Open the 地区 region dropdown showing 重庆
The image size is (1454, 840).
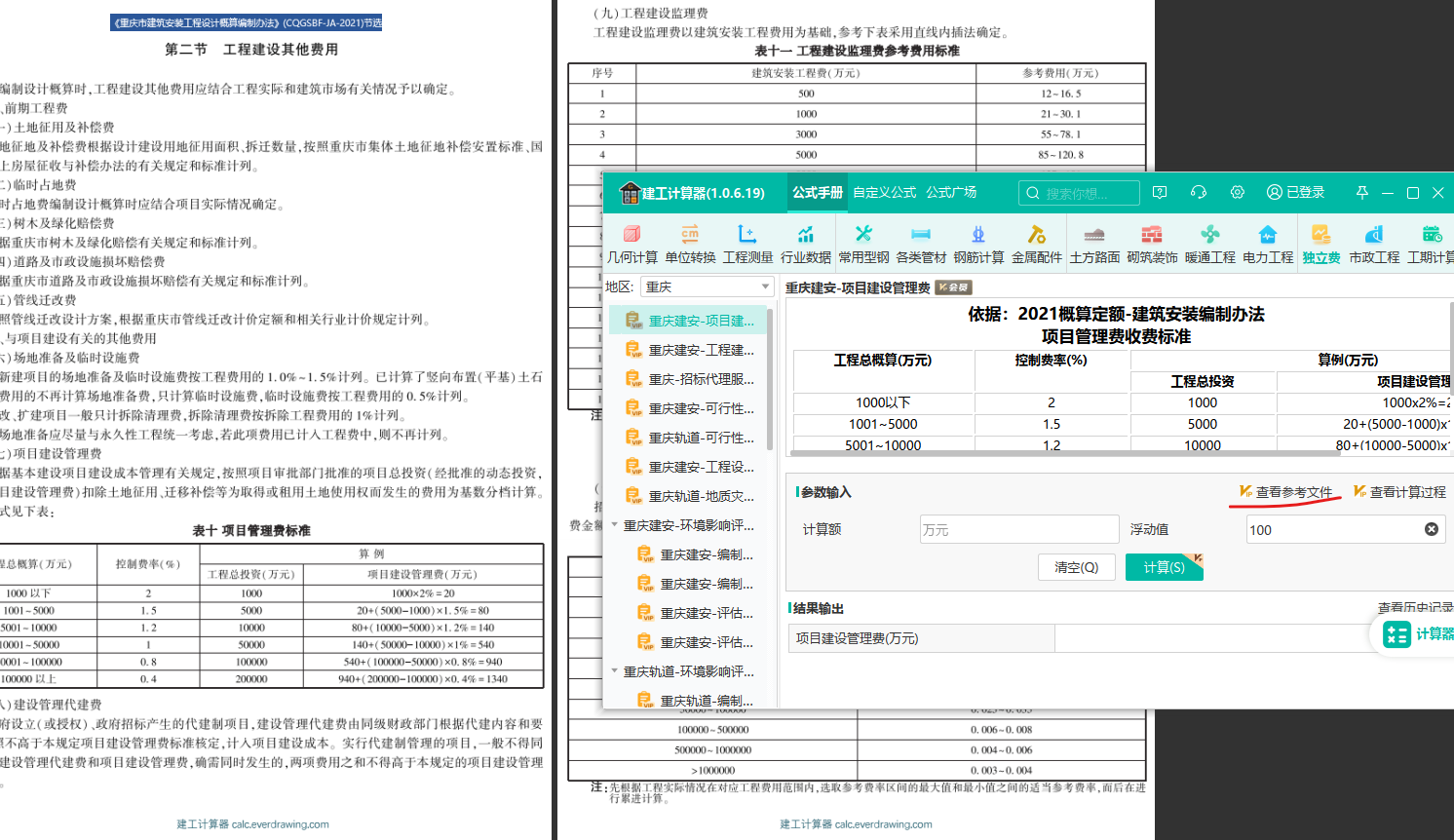[707, 286]
